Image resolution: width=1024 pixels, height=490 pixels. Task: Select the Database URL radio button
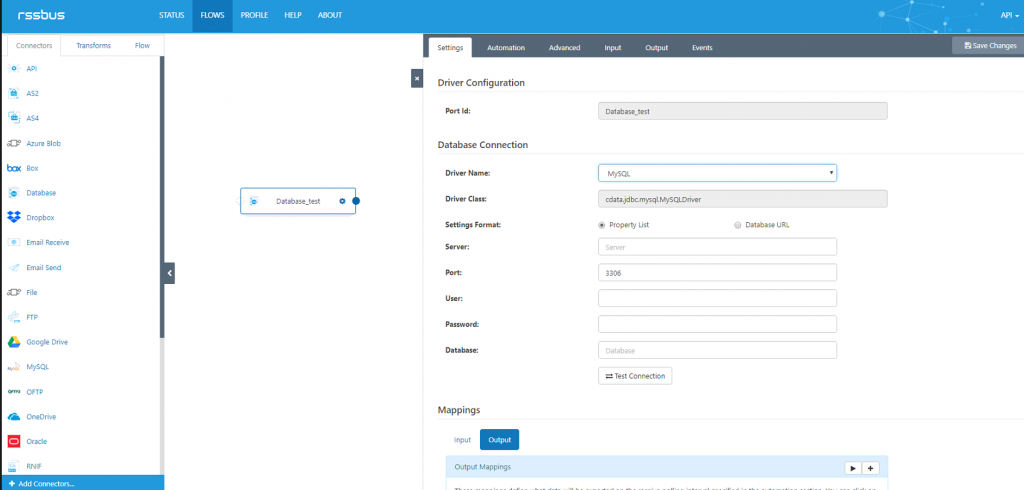pos(738,225)
